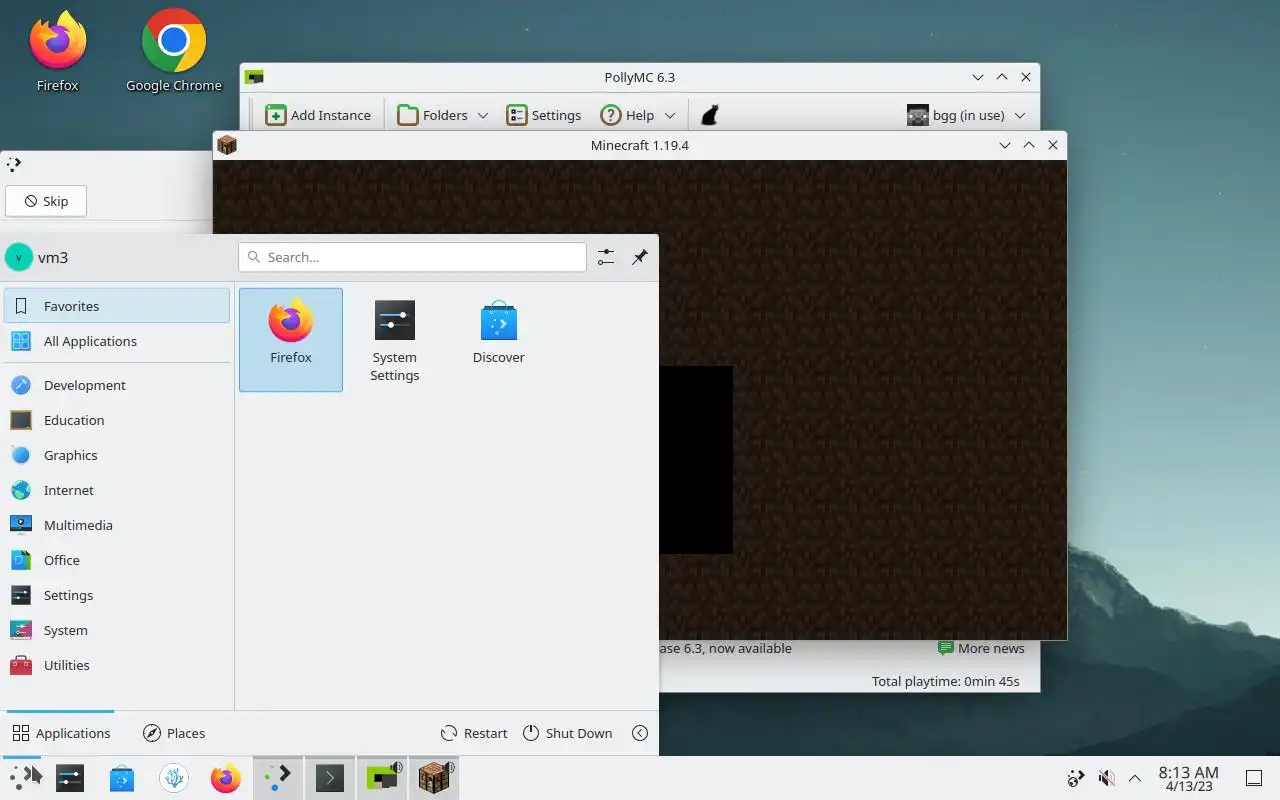Open the Development category

[117, 385]
